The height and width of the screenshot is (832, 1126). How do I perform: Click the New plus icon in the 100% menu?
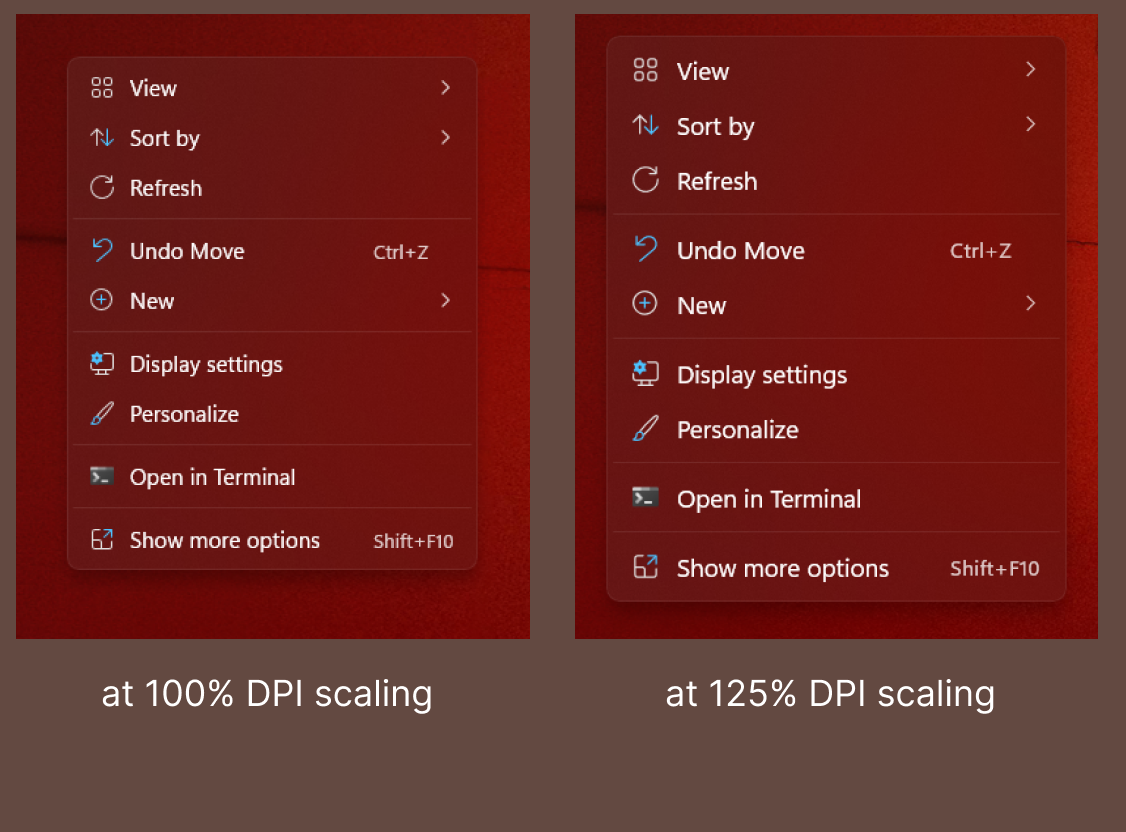pyautogui.click(x=102, y=300)
